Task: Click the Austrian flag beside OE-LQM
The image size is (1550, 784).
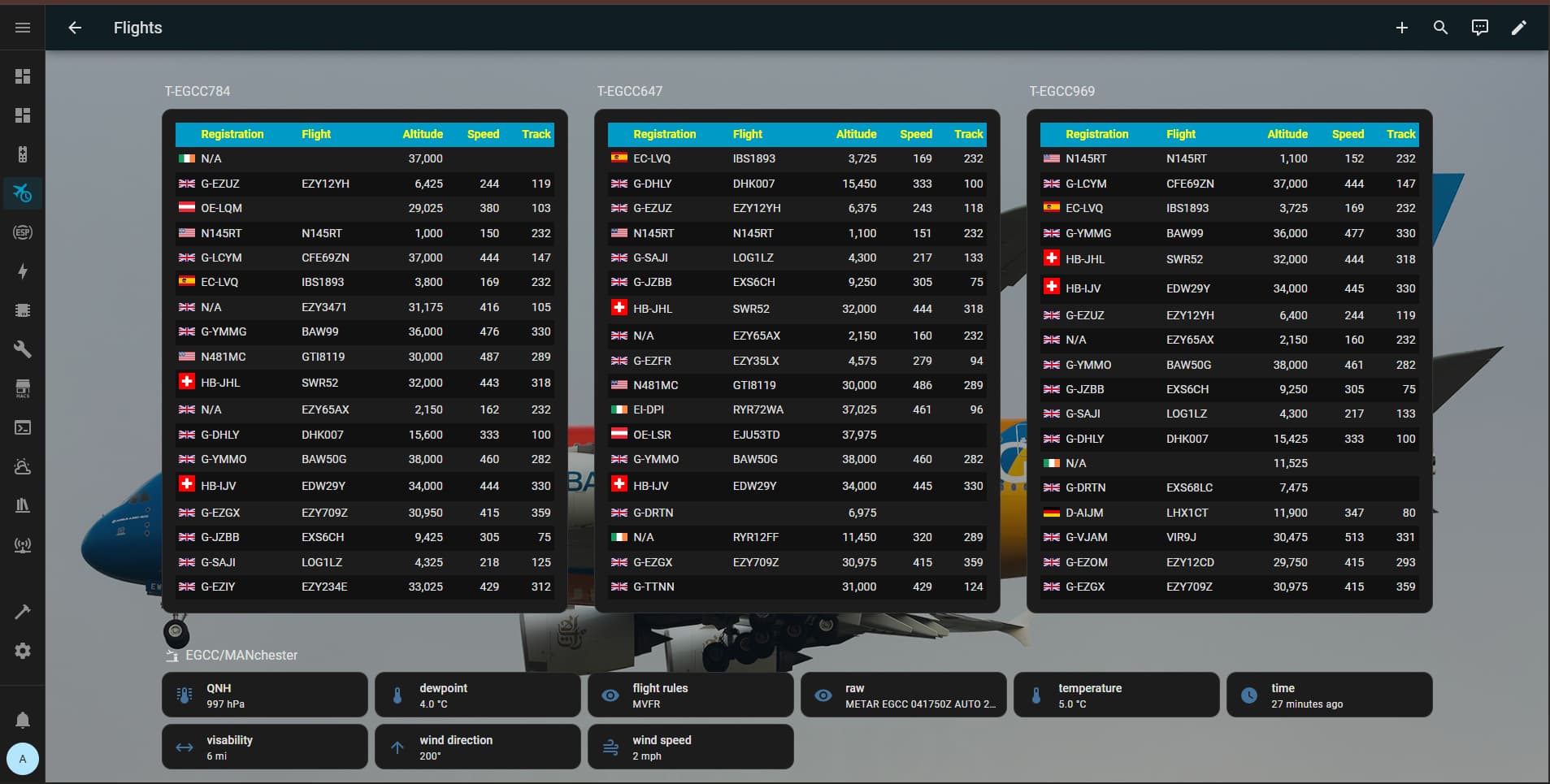Action: (187, 208)
